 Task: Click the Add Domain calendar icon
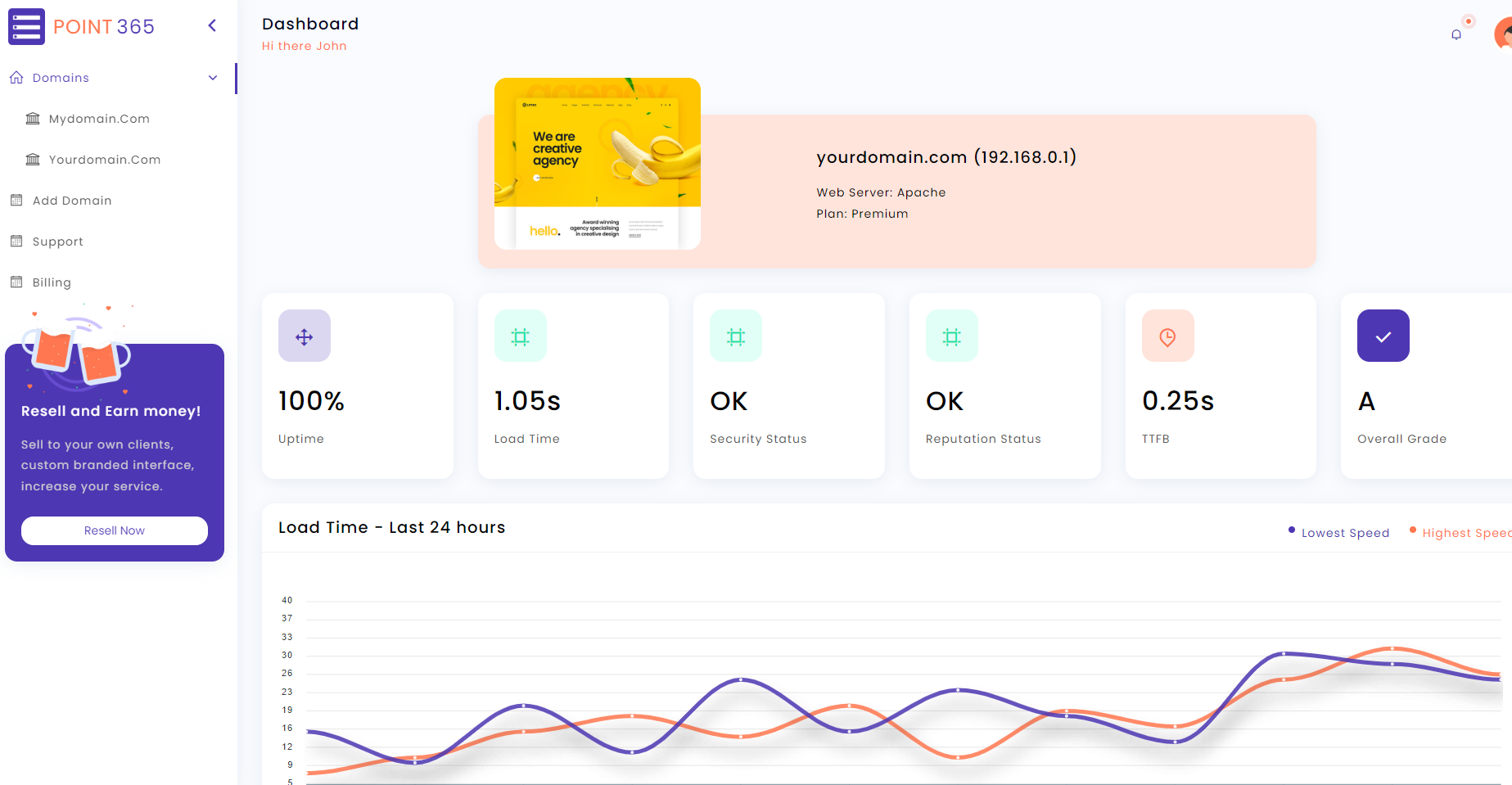16,200
